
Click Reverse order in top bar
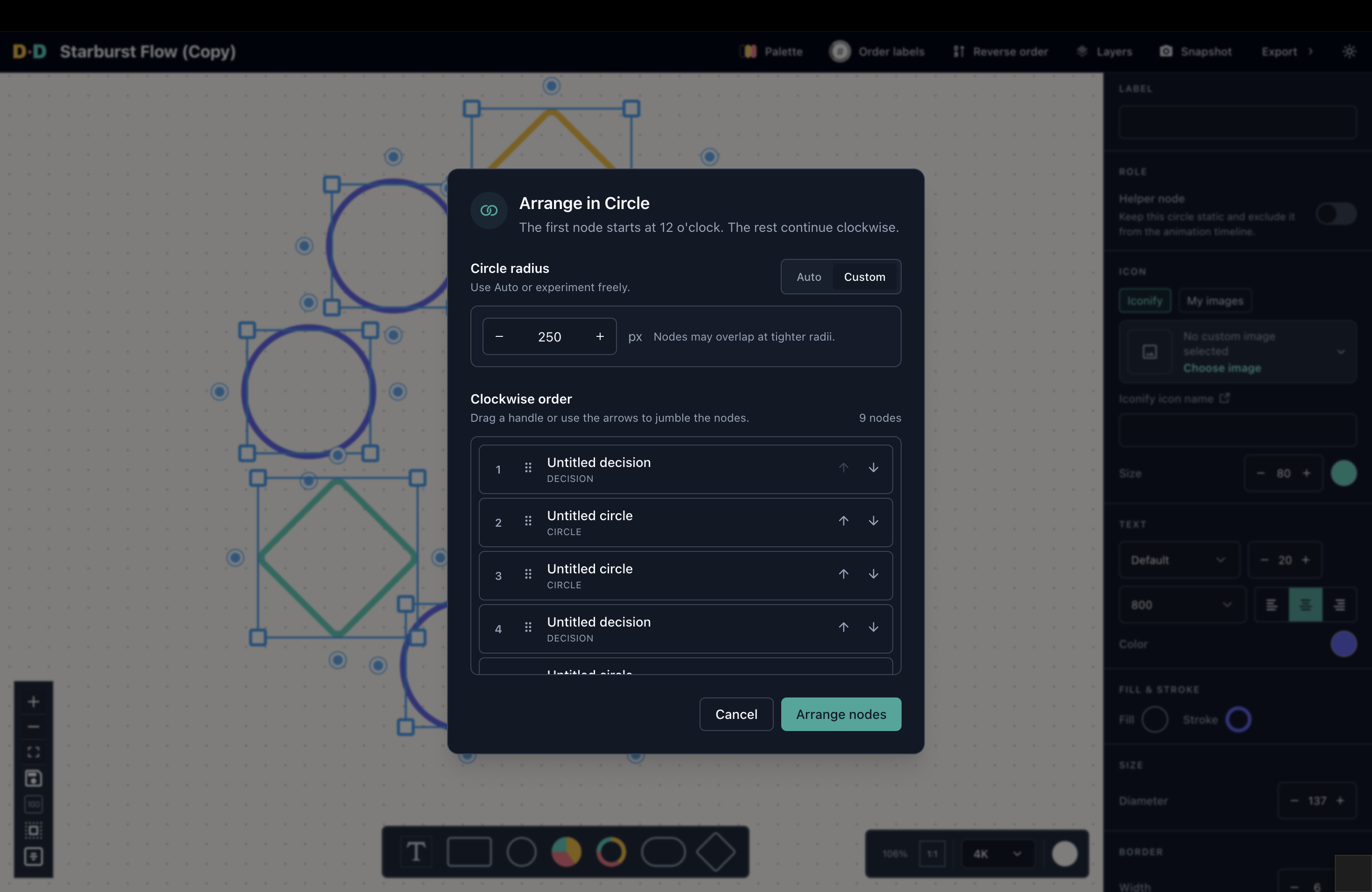pos(1000,52)
